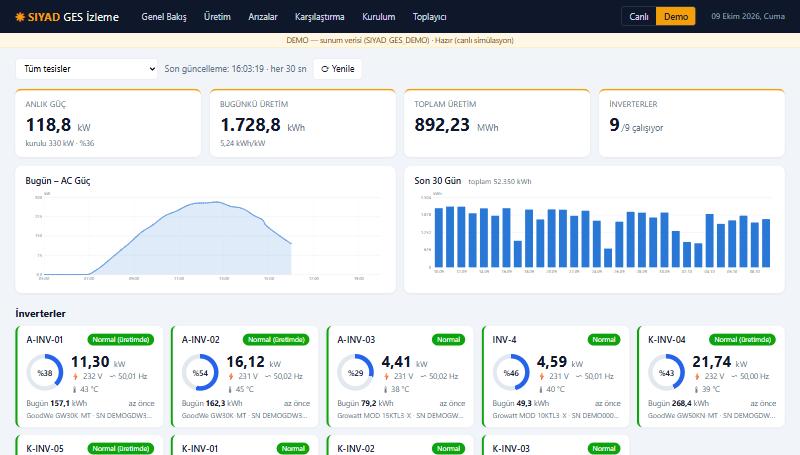The width and height of the screenshot is (800, 455).
Task: Open the Üretim page
Action: pos(217,17)
